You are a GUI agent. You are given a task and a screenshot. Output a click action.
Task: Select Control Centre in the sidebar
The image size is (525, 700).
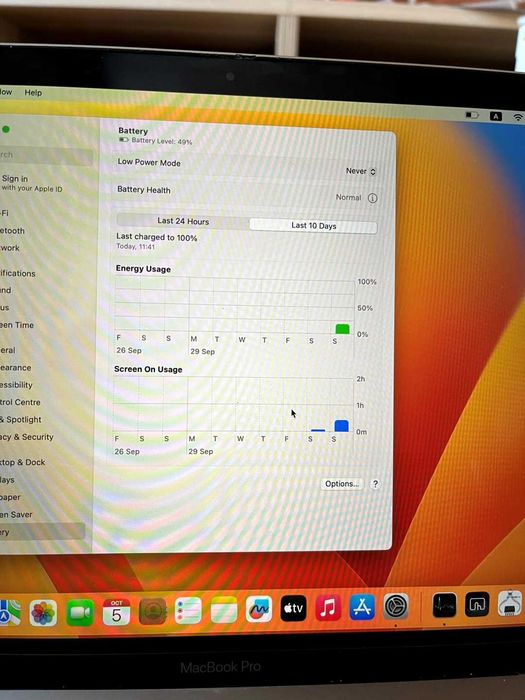[20, 402]
